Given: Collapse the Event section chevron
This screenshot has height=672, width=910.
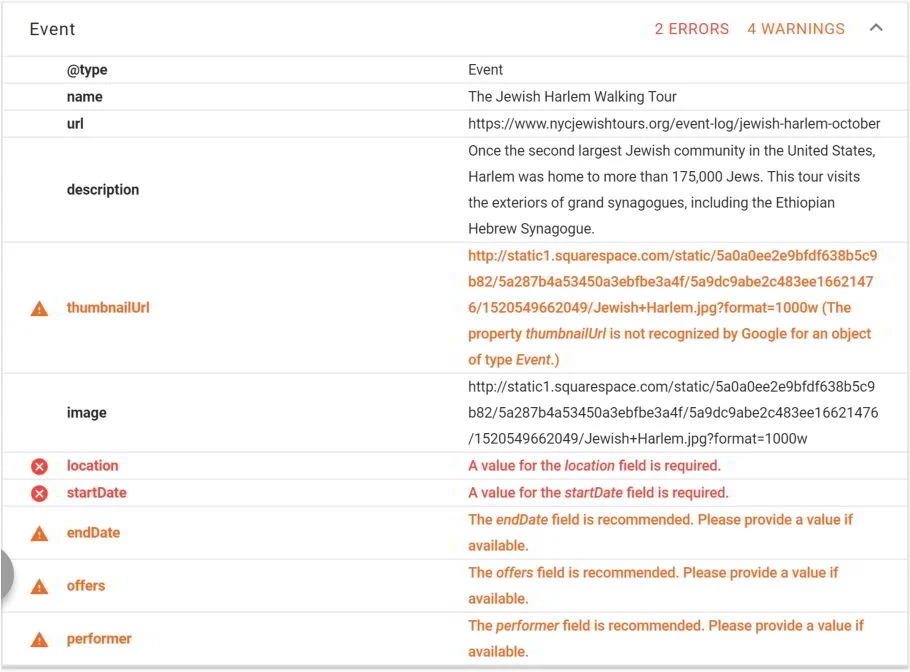Looking at the screenshot, I should [x=876, y=28].
